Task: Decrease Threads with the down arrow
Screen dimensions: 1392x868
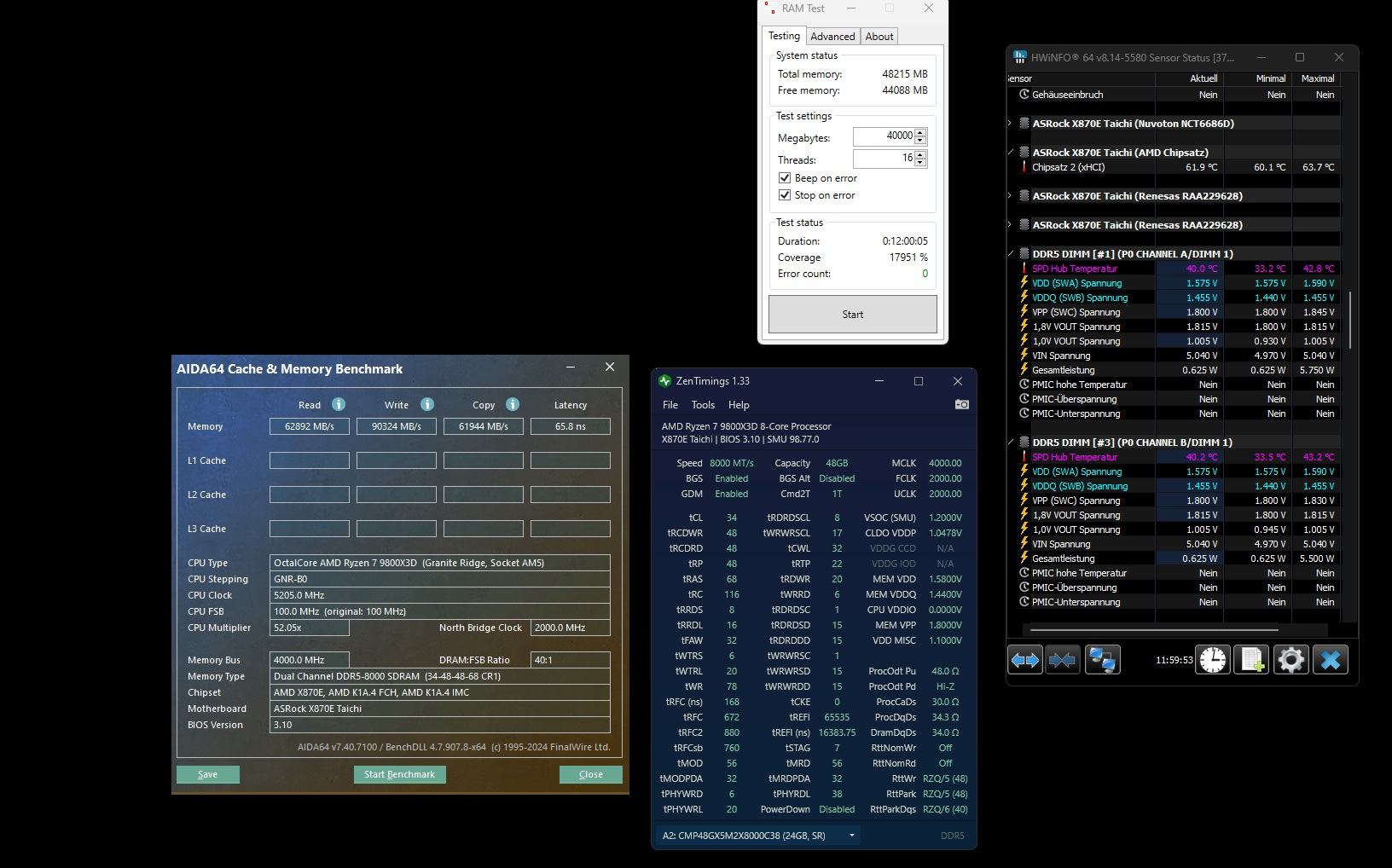Action: (920, 163)
